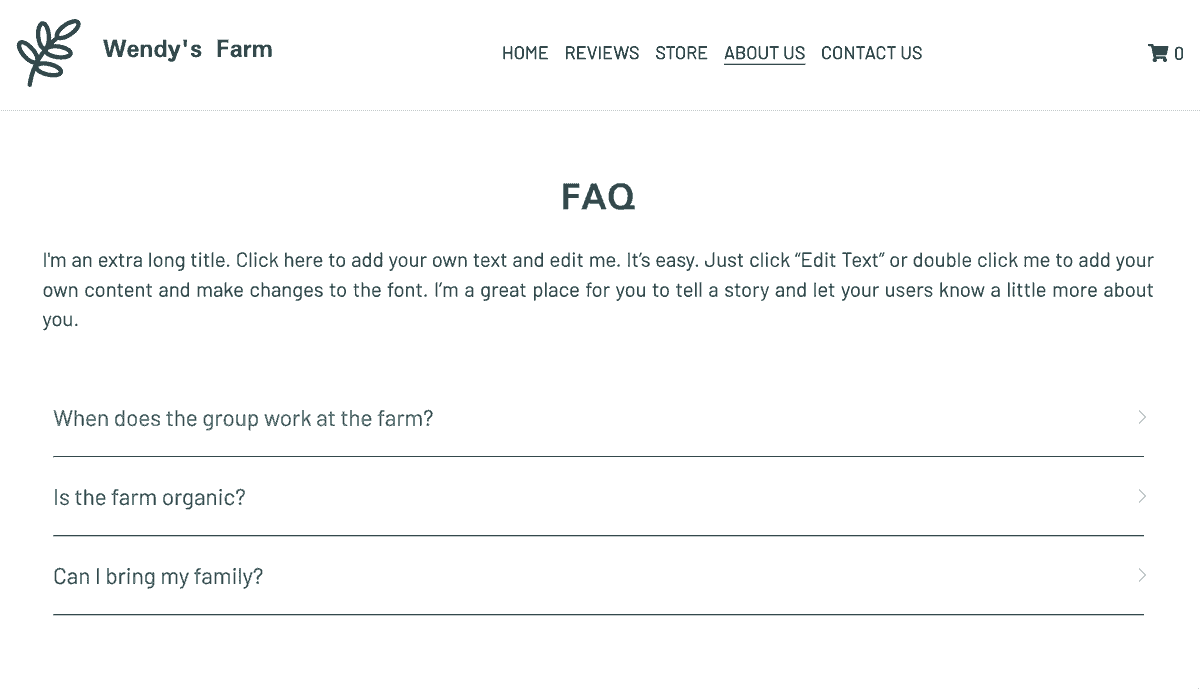The image size is (1200, 689).
Task: Navigate to the STORE menu item
Action: point(681,53)
